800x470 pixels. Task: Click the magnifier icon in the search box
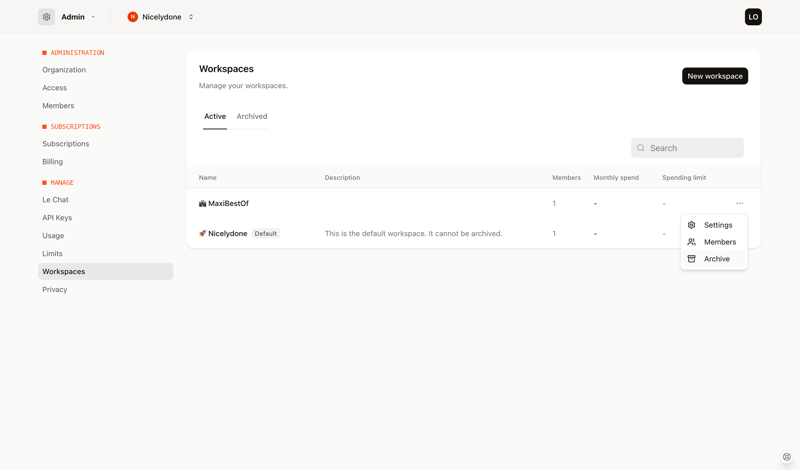click(641, 148)
